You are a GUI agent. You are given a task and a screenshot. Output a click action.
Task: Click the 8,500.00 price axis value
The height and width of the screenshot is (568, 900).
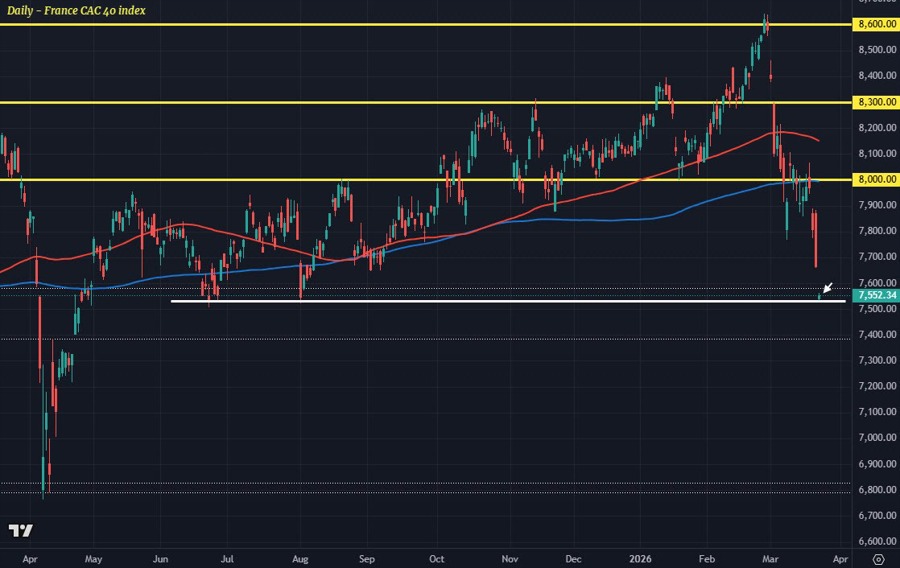pyautogui.click(x=877, y=50)
